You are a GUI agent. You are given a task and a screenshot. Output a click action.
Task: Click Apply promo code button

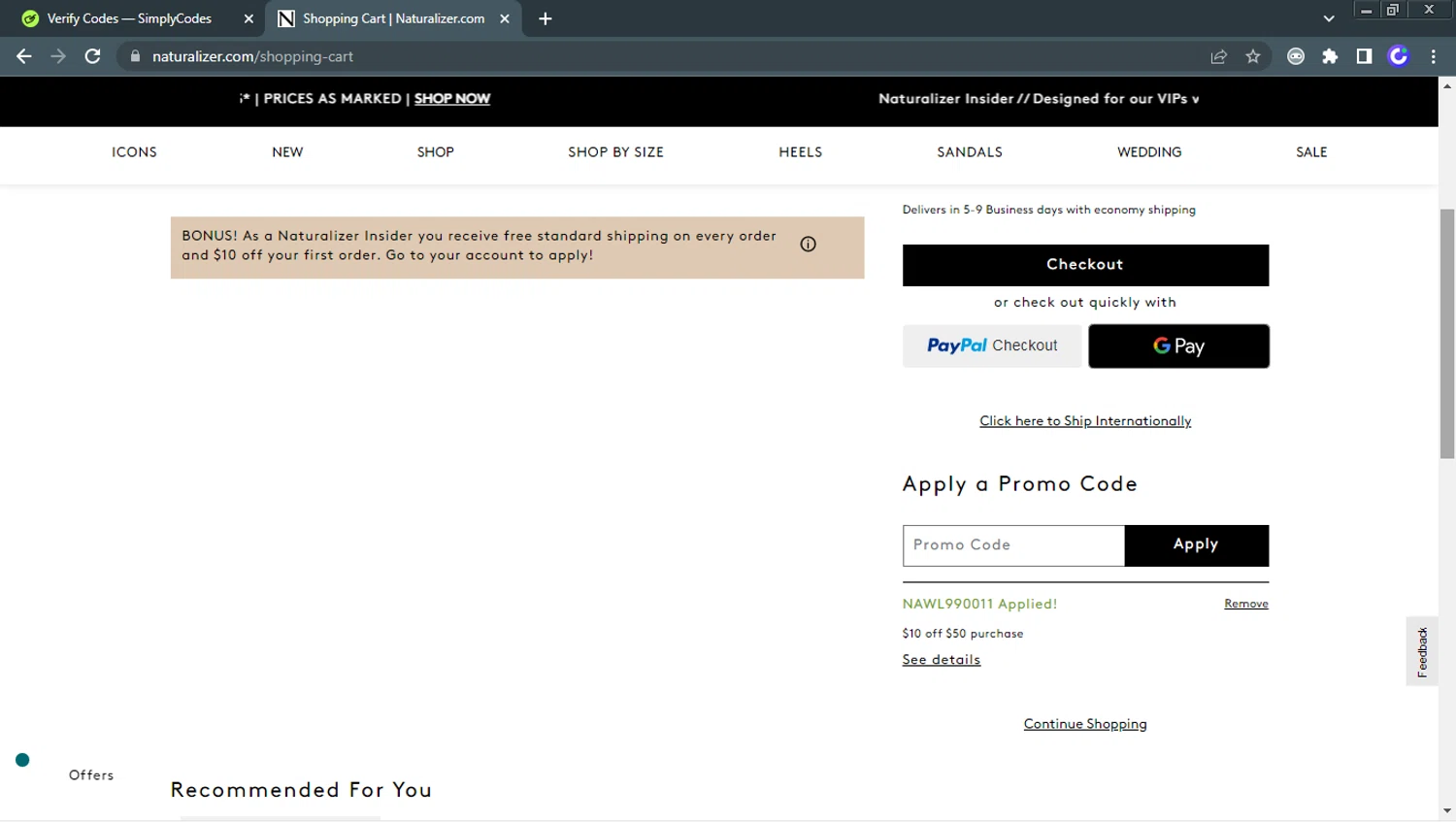coord(1196,545)
